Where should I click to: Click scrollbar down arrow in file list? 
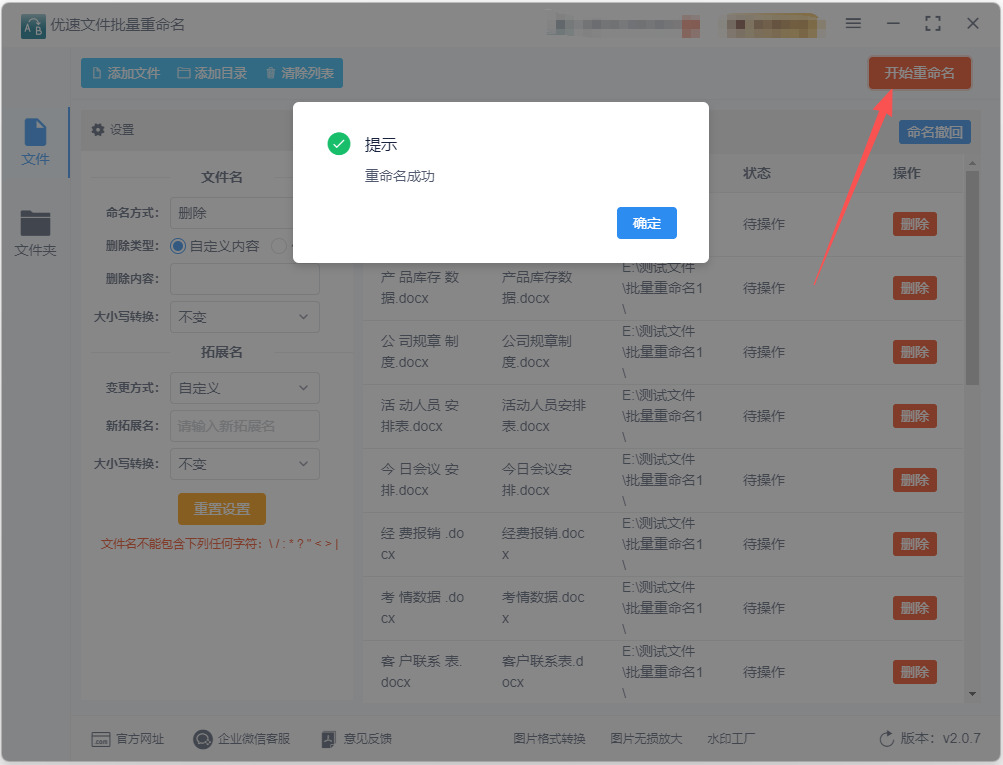pyautogui.click(x=972, y=694)
